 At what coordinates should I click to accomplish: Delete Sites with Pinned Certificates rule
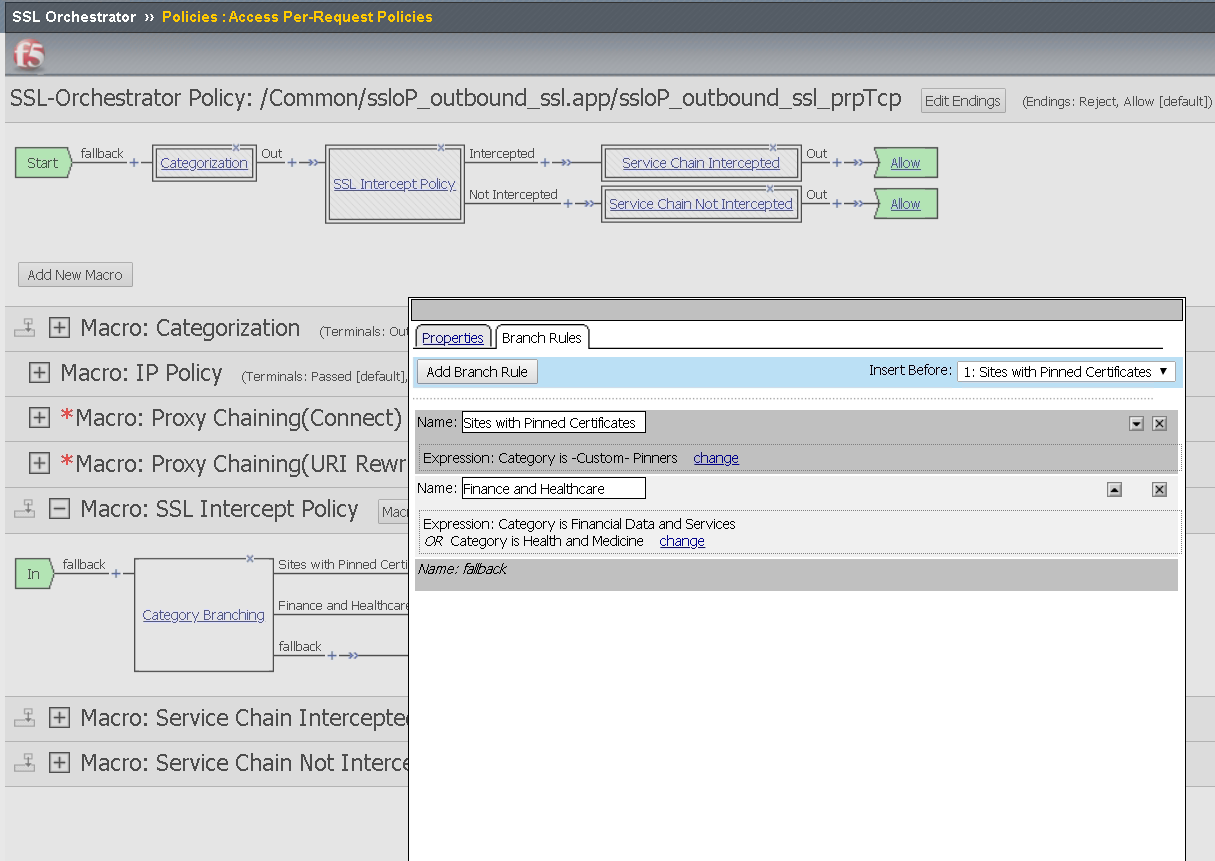[x=1159, y=424]
